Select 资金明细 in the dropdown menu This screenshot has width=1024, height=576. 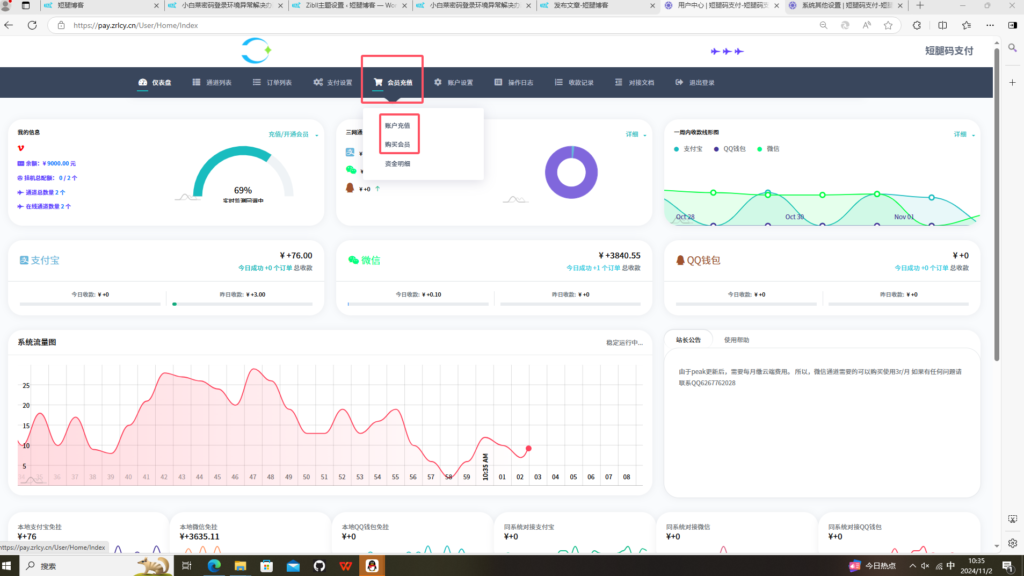pyautogui.click(x=397, y=164)
